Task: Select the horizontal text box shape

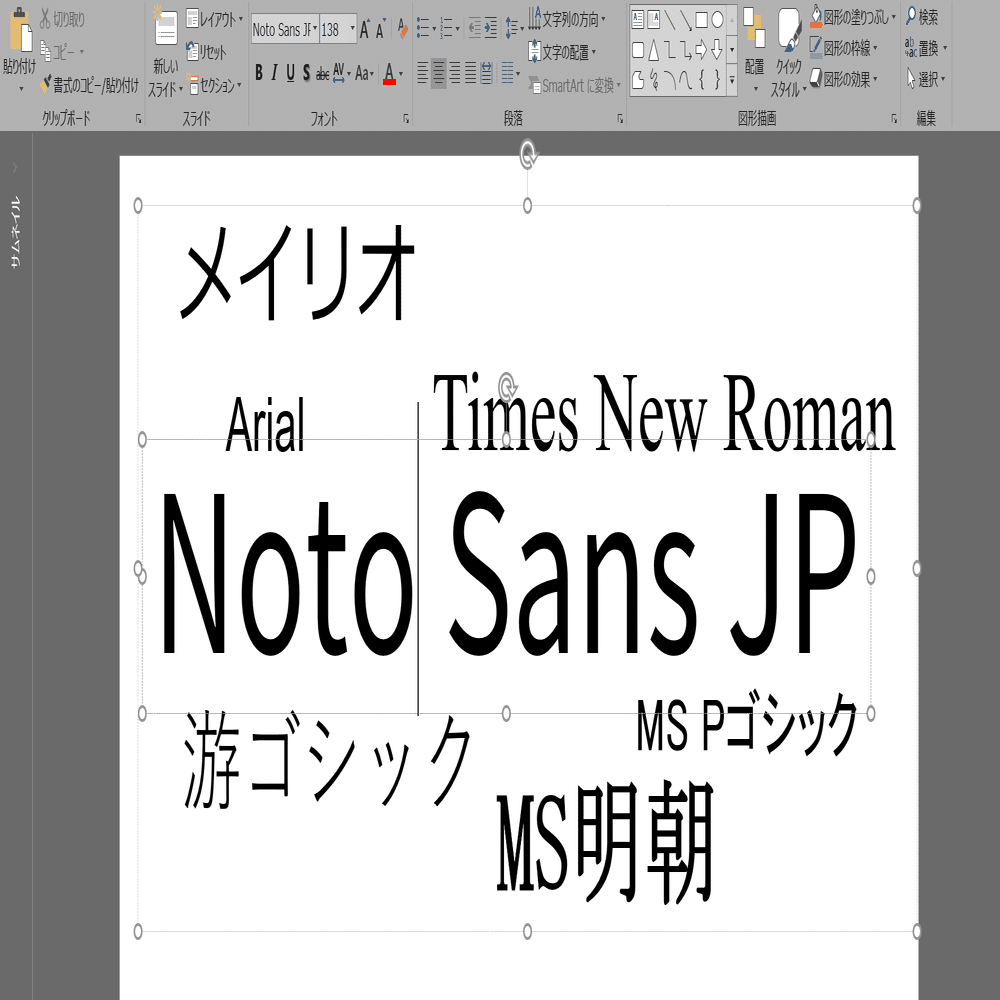Action: 638,20
